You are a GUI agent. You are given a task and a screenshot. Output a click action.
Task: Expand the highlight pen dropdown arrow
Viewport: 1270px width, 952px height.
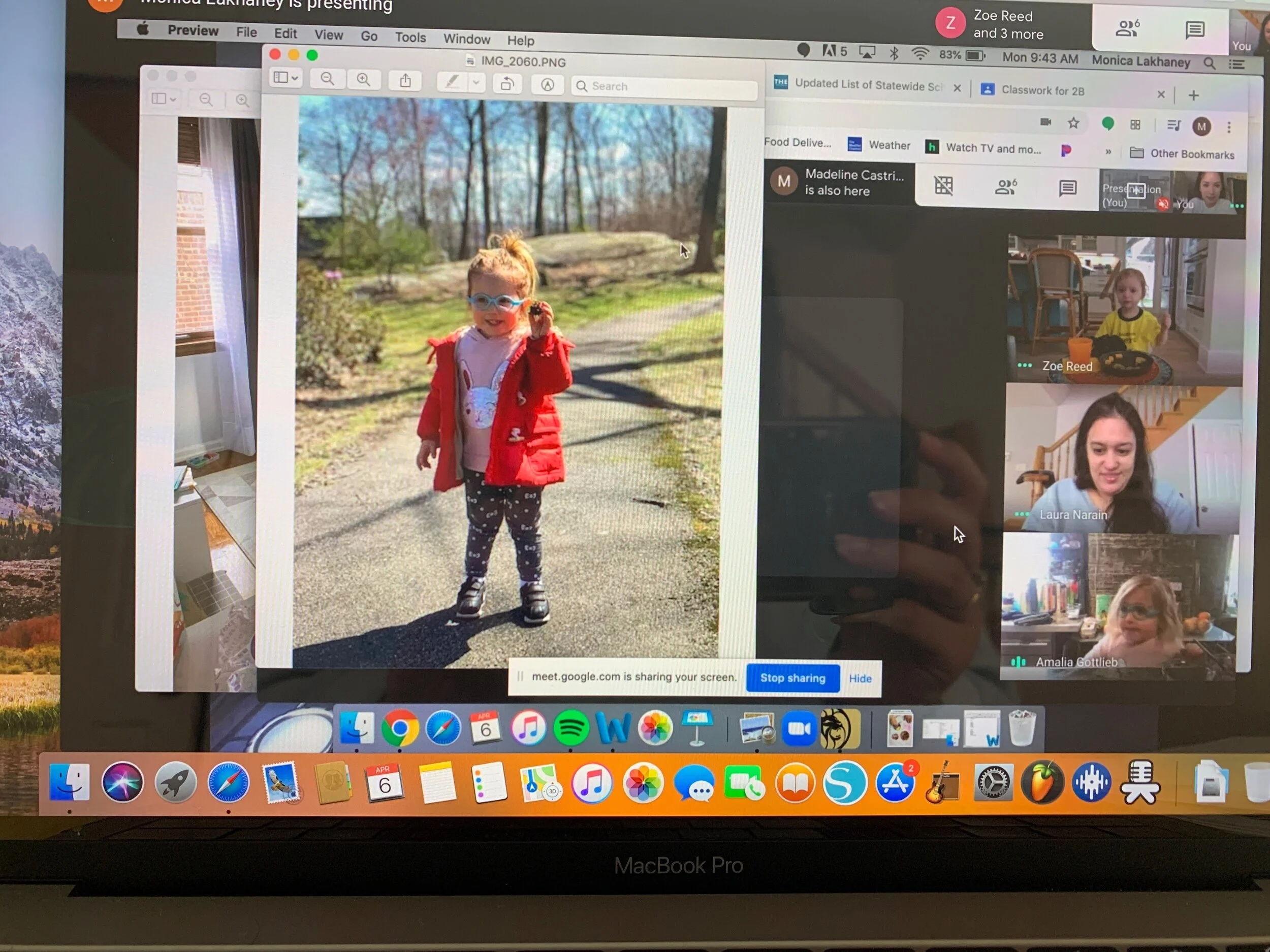point(476,83)
